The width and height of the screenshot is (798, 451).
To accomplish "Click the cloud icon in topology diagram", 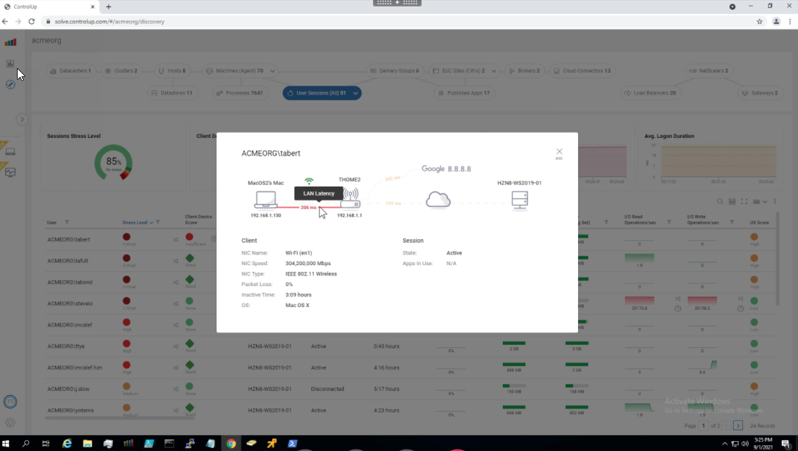I will coord(438,200).
